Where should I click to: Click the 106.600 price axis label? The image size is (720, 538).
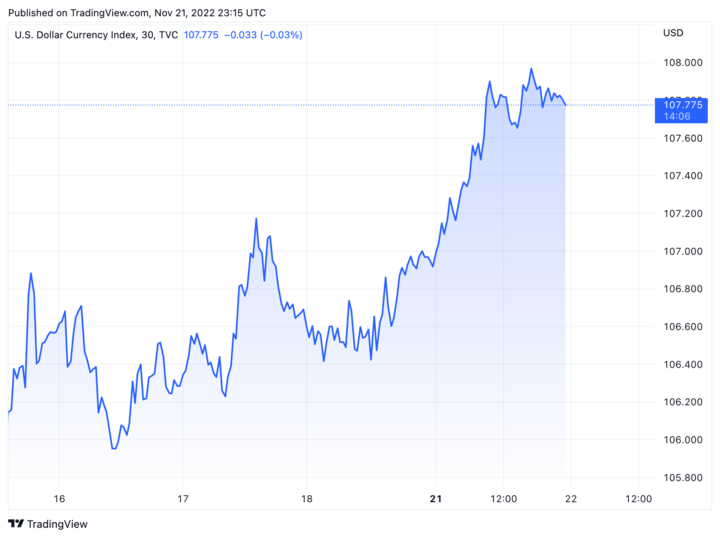683,326
